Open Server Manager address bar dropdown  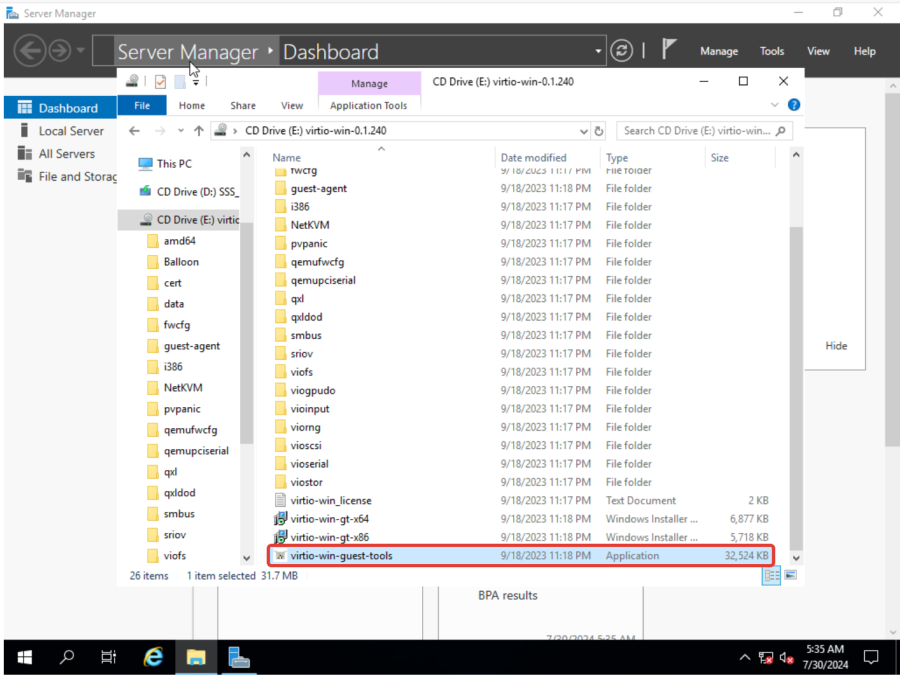[598, 51]
